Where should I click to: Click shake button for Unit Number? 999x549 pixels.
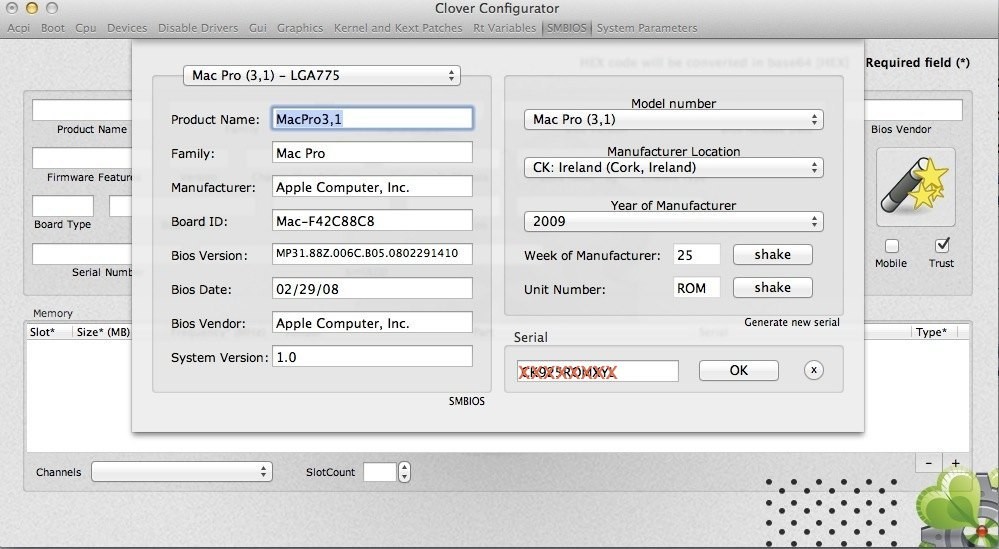coord(772,288)
